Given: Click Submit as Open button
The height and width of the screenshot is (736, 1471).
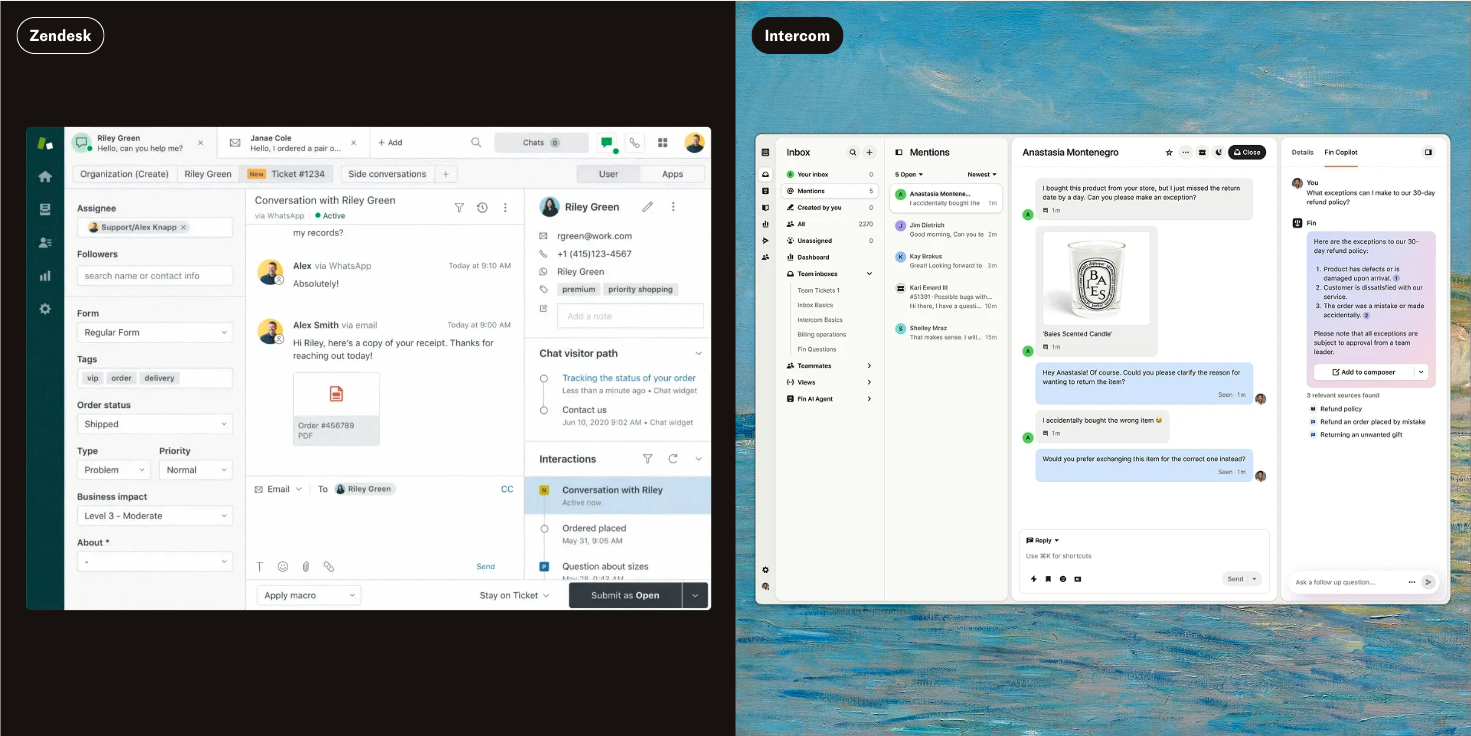Looking at the screenshot, I should pyautogui.click(x=625, y=595).
